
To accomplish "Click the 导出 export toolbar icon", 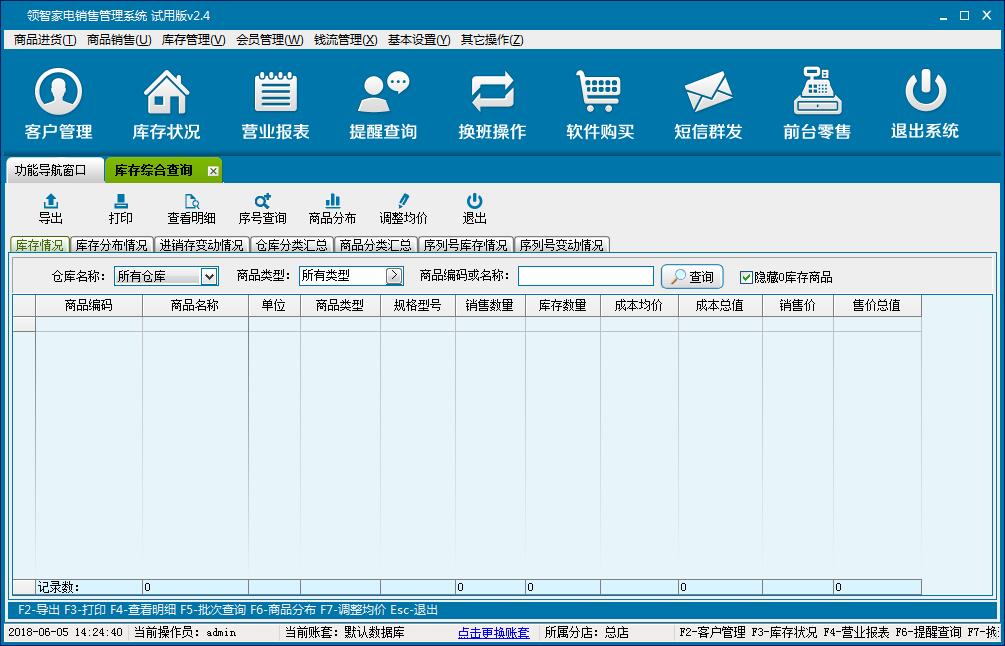I will [51, 209].
